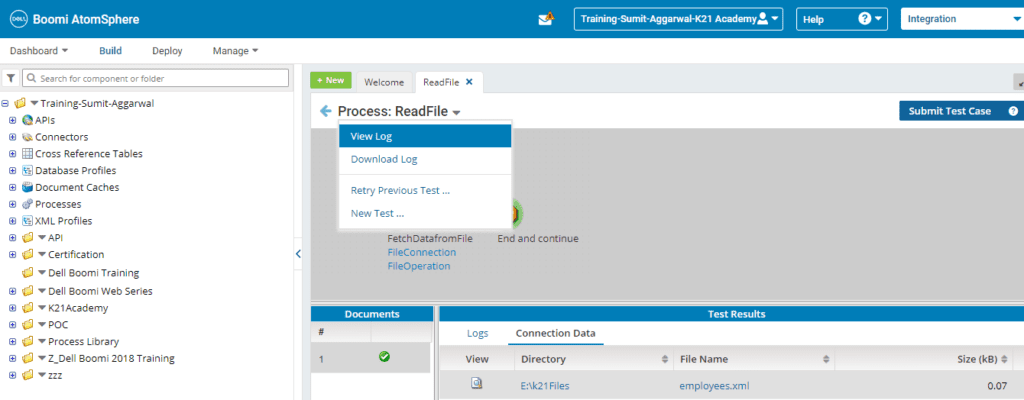Select the Database Profiles tree item
This screenshot has height=400, width=1024.
pyautogui.click(x=76, y=171)
